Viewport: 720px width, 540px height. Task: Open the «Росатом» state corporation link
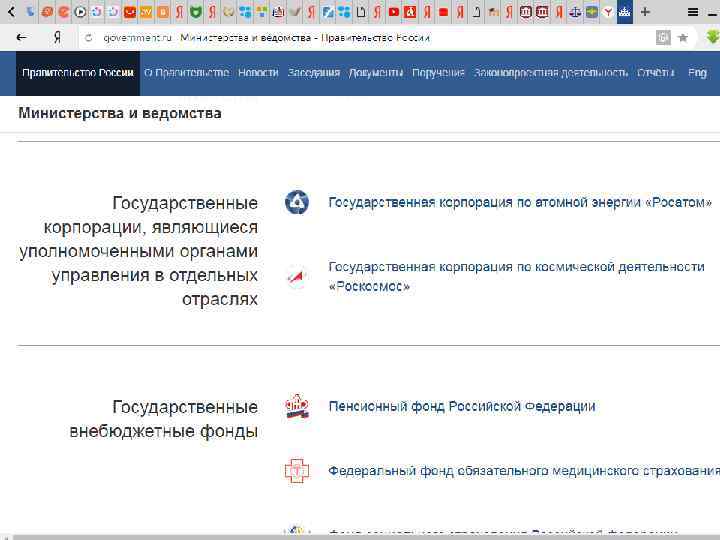pyautogui.click(x=520, y=202)
